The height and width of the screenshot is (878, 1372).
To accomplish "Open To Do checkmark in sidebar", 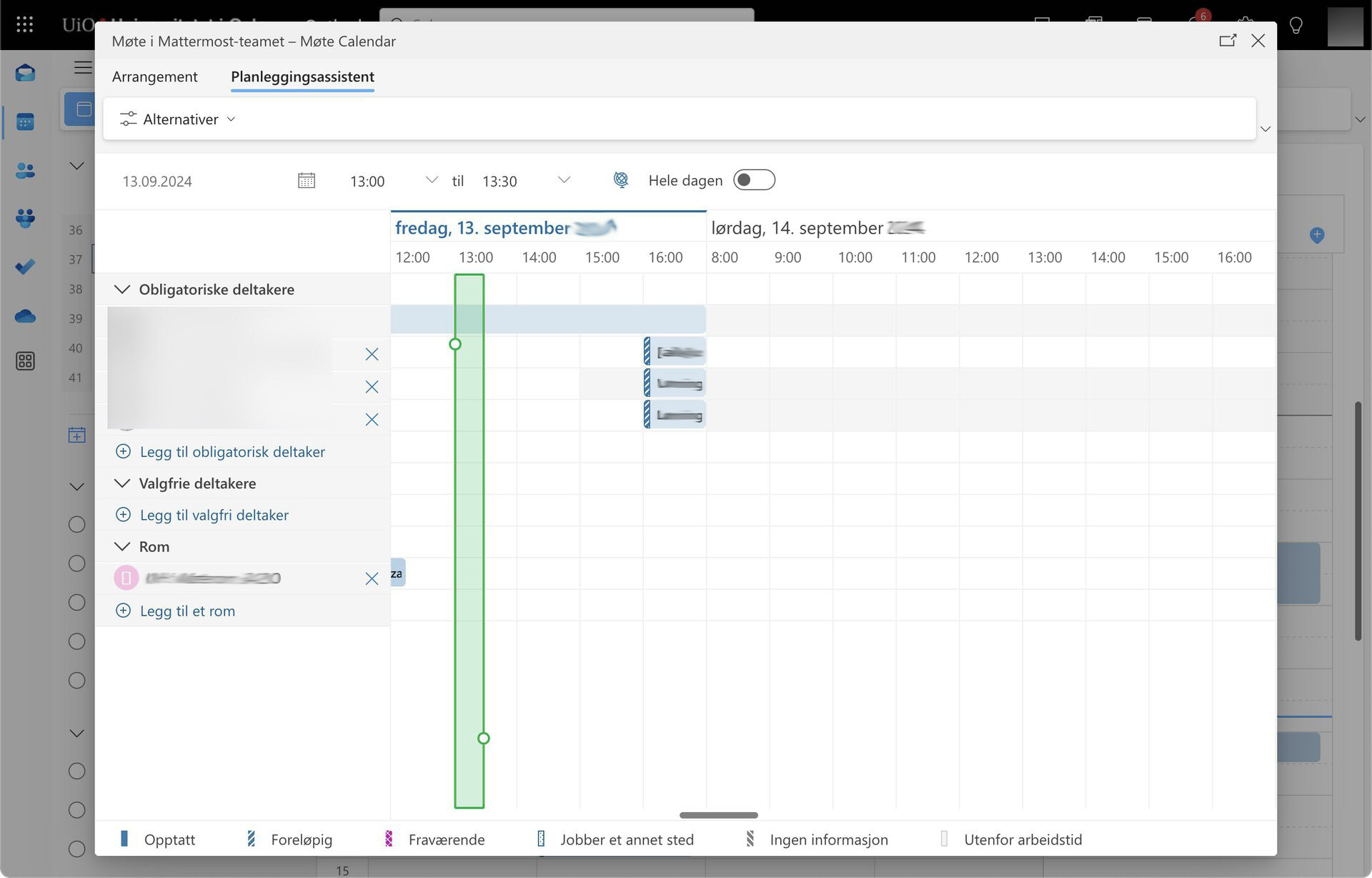I will click(25, 267).
